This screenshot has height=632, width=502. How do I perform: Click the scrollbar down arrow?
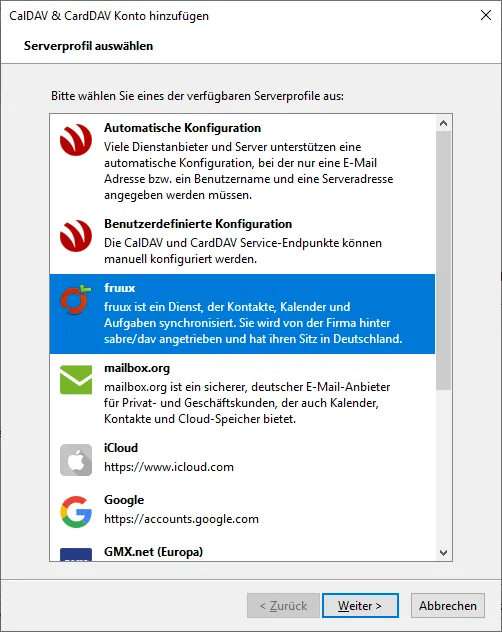point(444,553)
